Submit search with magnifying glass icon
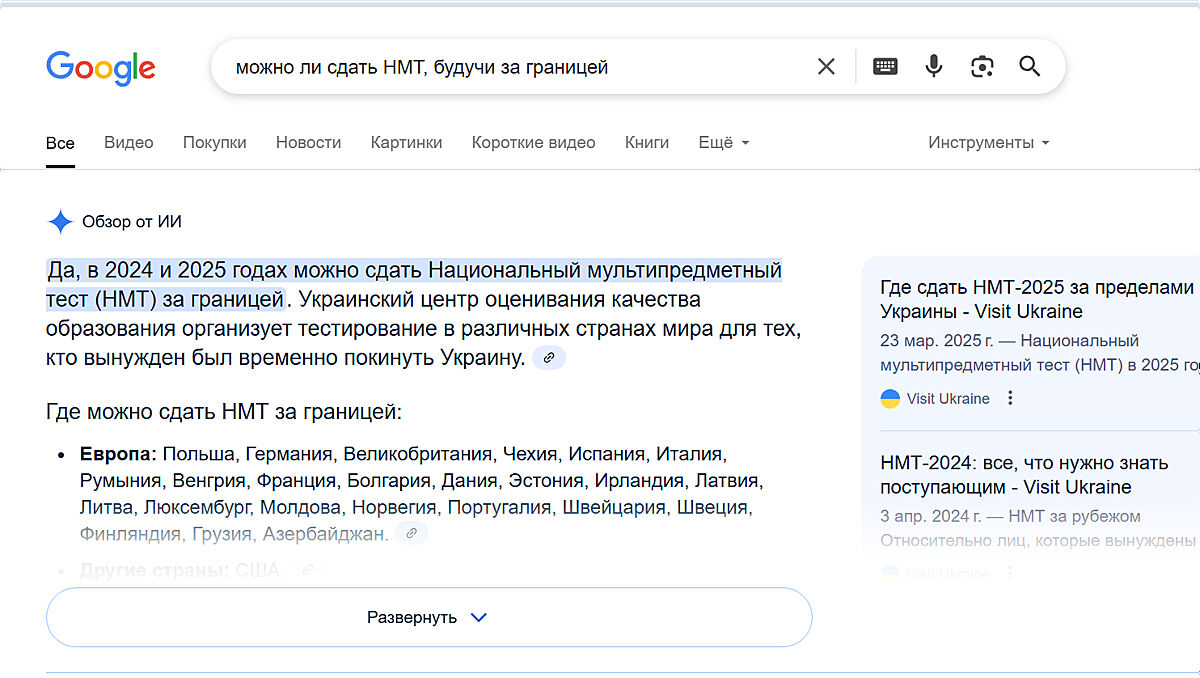Viewport: 1200px width, 678px height. [1030, 67]
